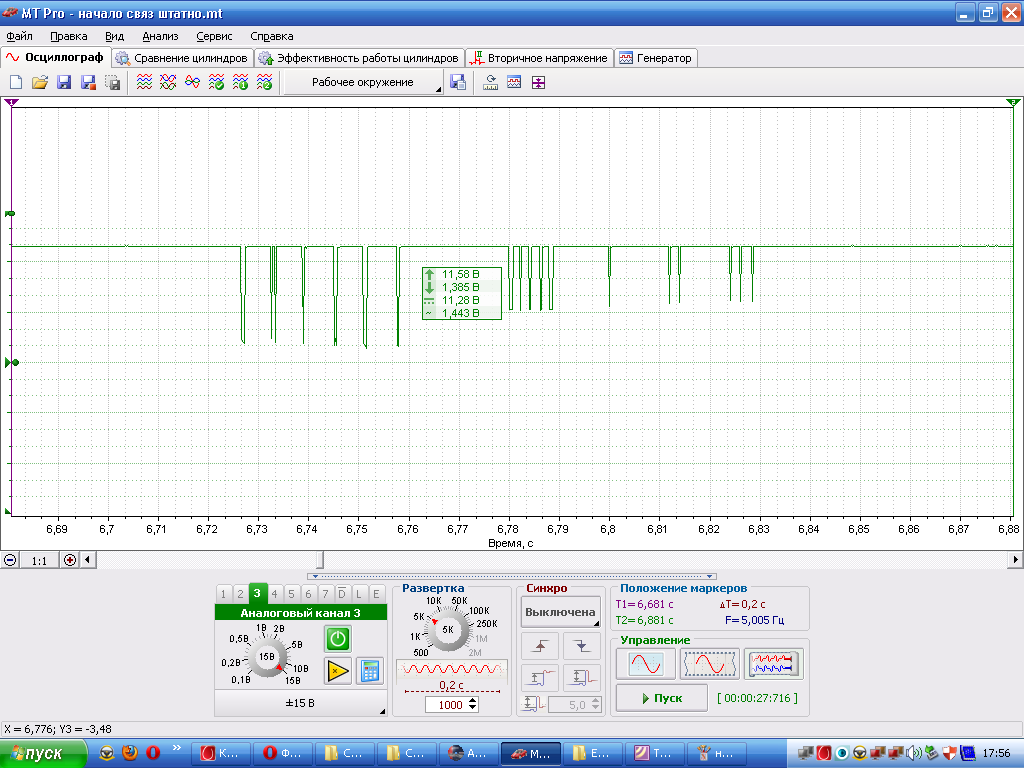Click the Развертка sweep rate knob
The height and width of the screenshot is (768, 1024).
pyautogui.click(x=448, y=630)
